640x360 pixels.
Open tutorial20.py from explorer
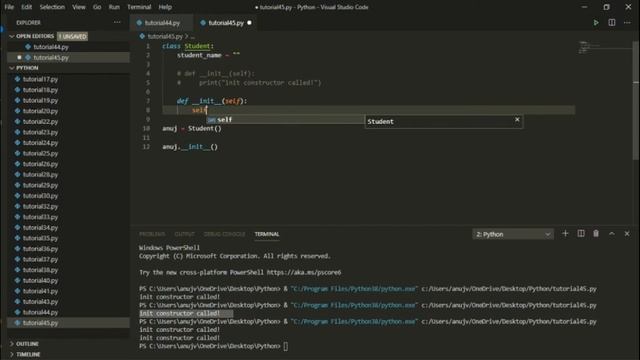pos(40,111)
